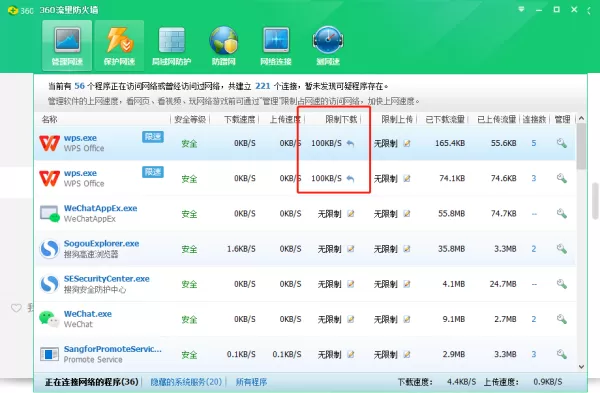Edit download limit for SogouExplorer.exe

(351, 249)
